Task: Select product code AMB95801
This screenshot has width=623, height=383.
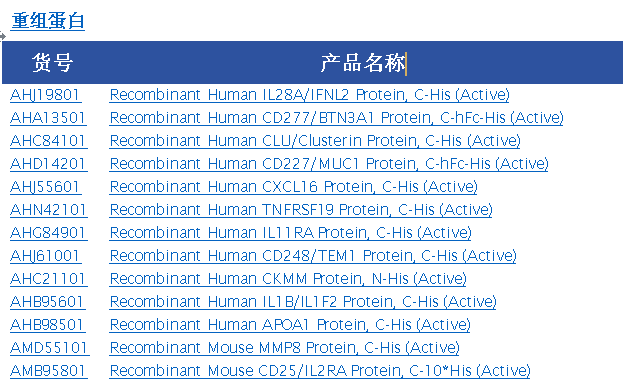Action: click(49, 371)
